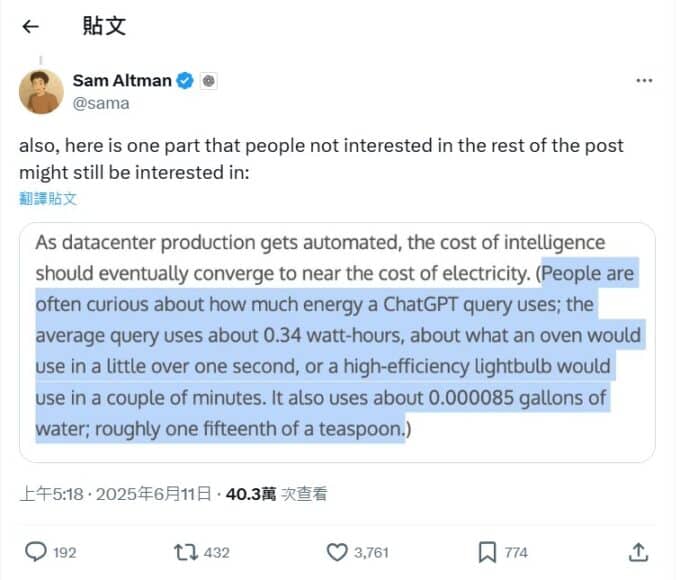Screen dimensions: 680x580
Task: Click the back arrow at top
Action: coord(30,28)
